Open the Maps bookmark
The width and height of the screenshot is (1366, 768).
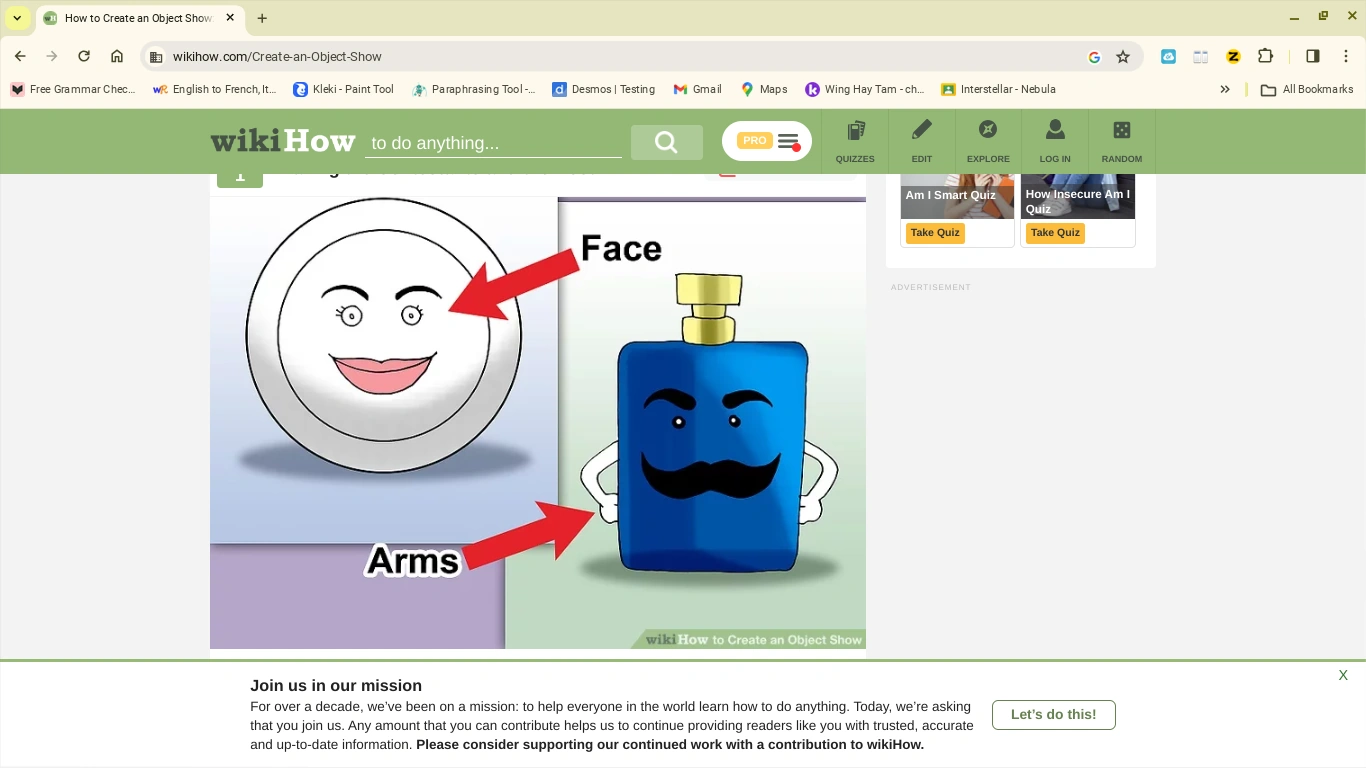pos(763,89)
